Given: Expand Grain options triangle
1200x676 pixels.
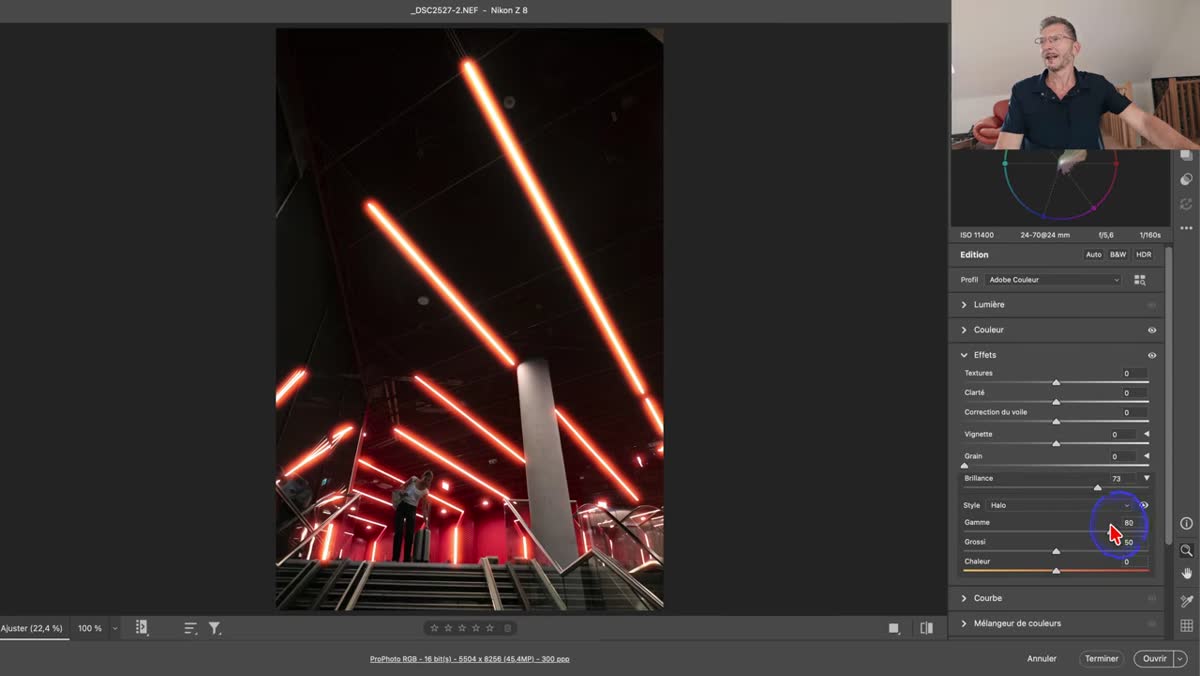Looking at the screenshot, I should (1146, 456).
